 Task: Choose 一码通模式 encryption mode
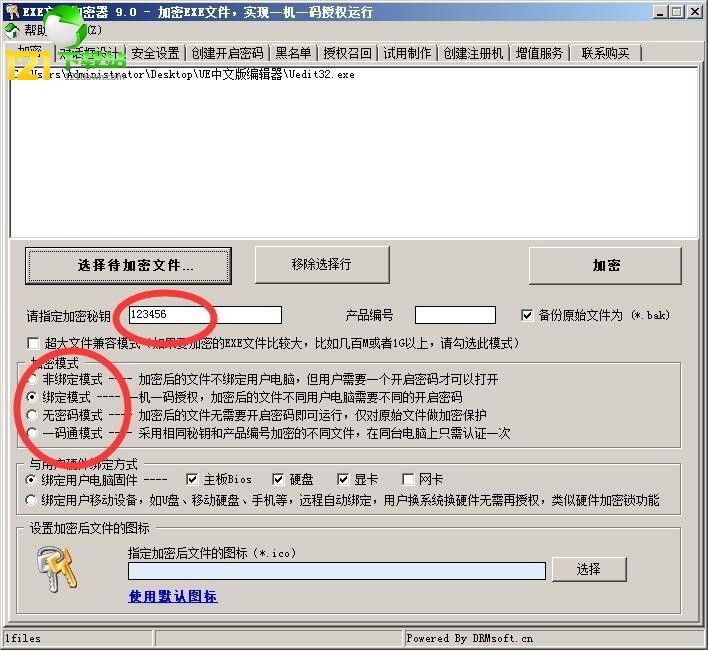tap(32, 433)
